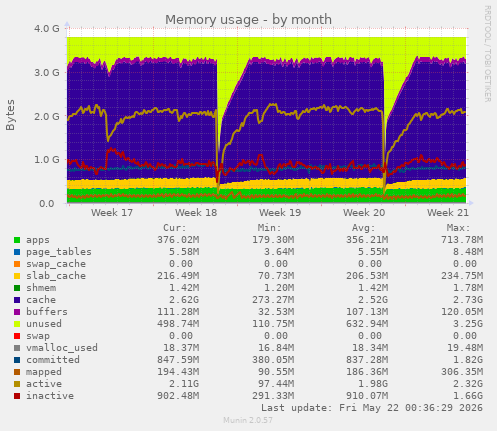The image size is (497, 431).
Task: Click the cache min value 273.27M
Action: point(273,300)
